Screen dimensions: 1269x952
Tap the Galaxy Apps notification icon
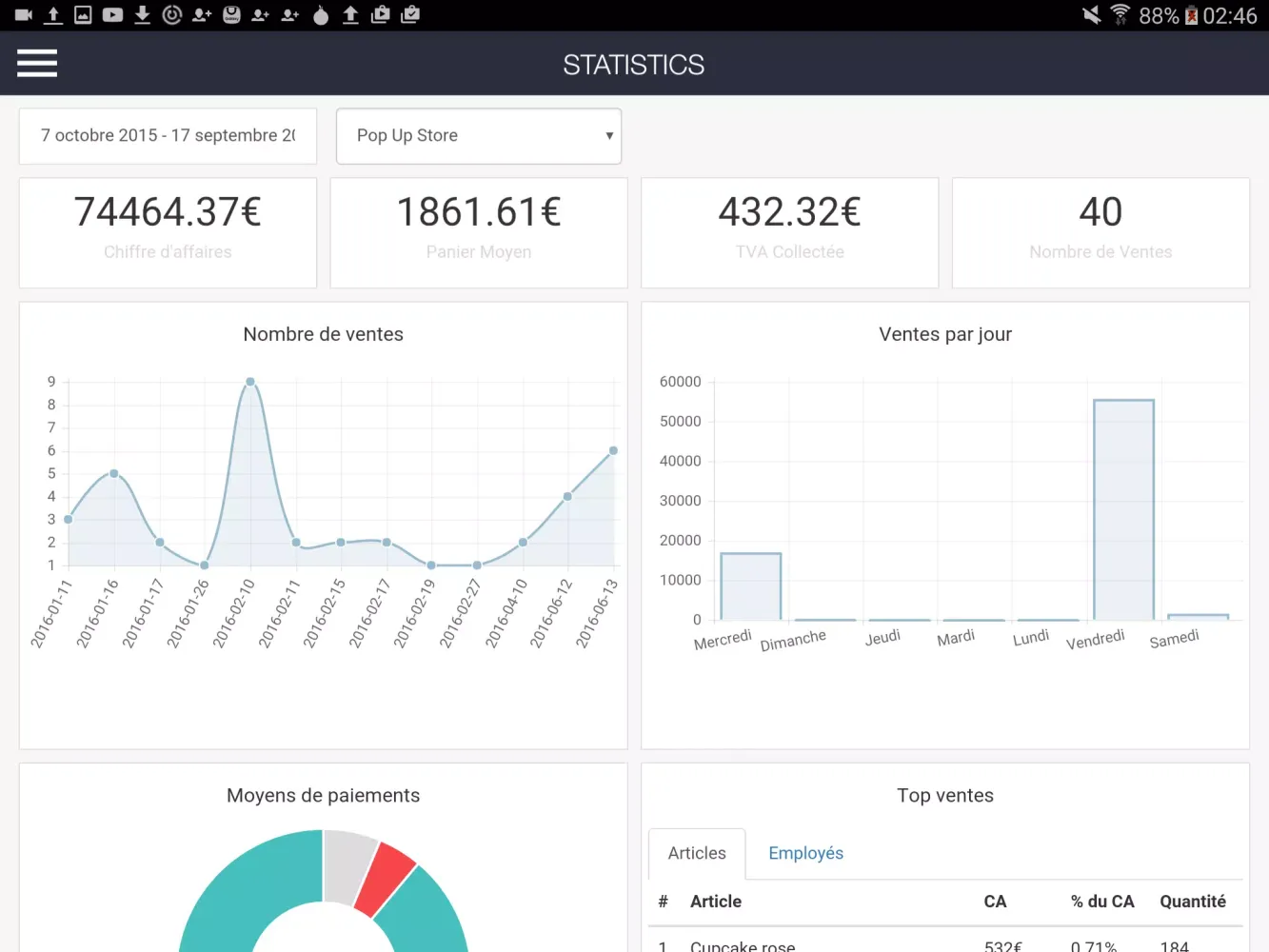231,15
